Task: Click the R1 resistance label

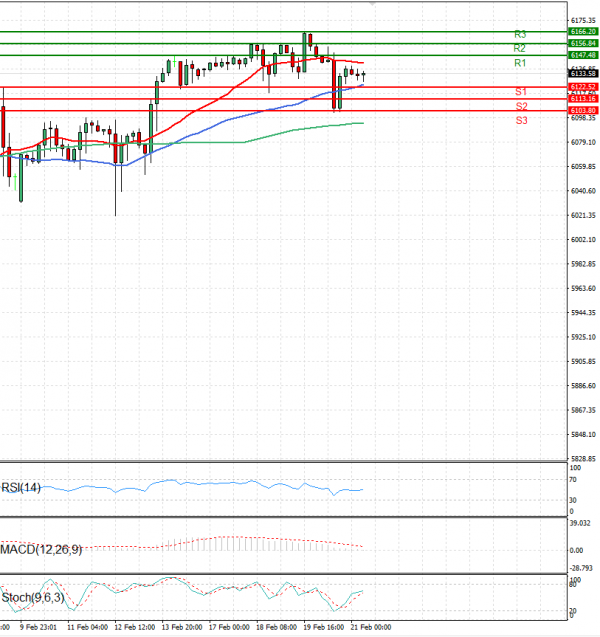Action: click(x=520, y=63)
